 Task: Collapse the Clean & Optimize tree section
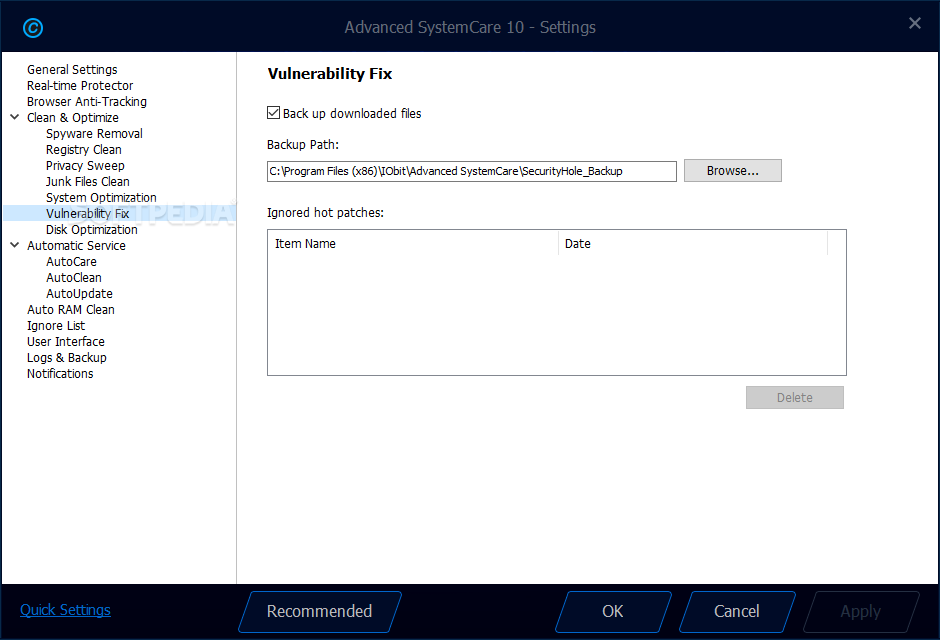15,117
